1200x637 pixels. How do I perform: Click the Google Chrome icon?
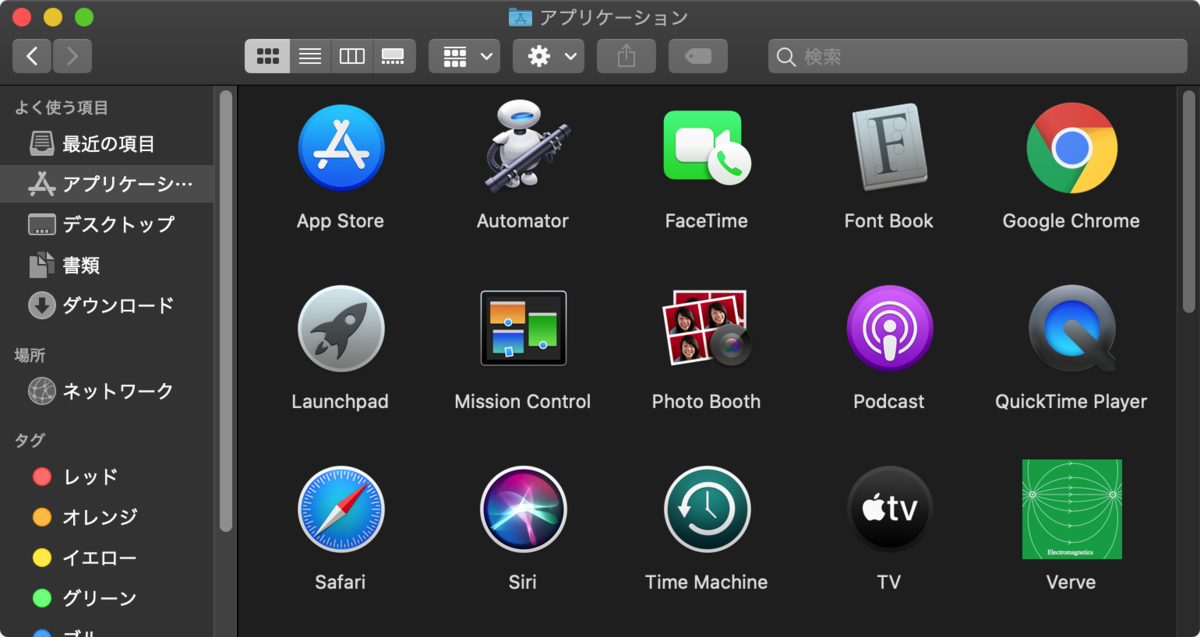pyautogui.click(x=1071, y=148)
